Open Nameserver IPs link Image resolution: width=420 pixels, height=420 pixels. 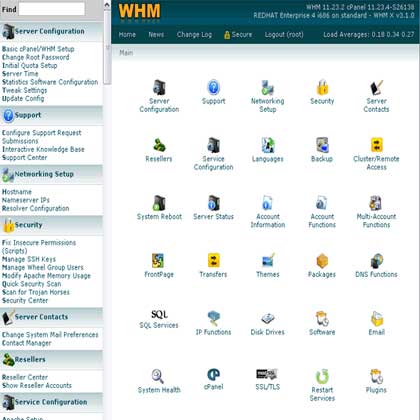point(26,200)
